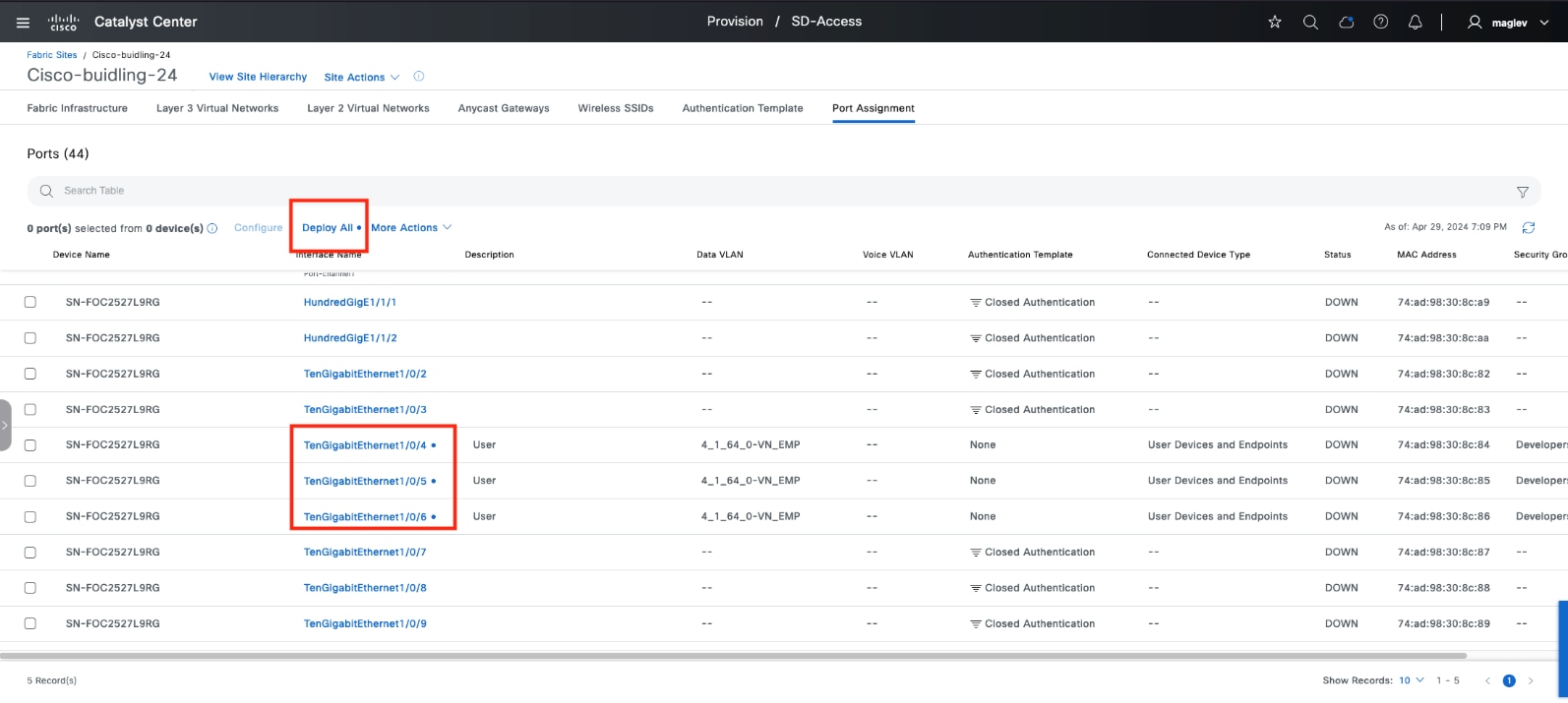Select checkbox for HundredGigE1/1/1 row
The height and width of the screenshot is (703, 1568).
pos(30,303)
